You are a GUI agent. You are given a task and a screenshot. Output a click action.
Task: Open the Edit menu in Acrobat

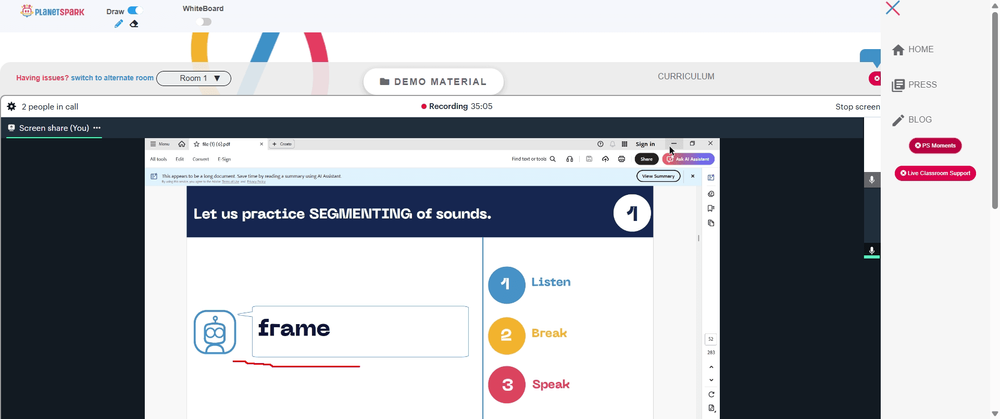(x=180, y=159)
